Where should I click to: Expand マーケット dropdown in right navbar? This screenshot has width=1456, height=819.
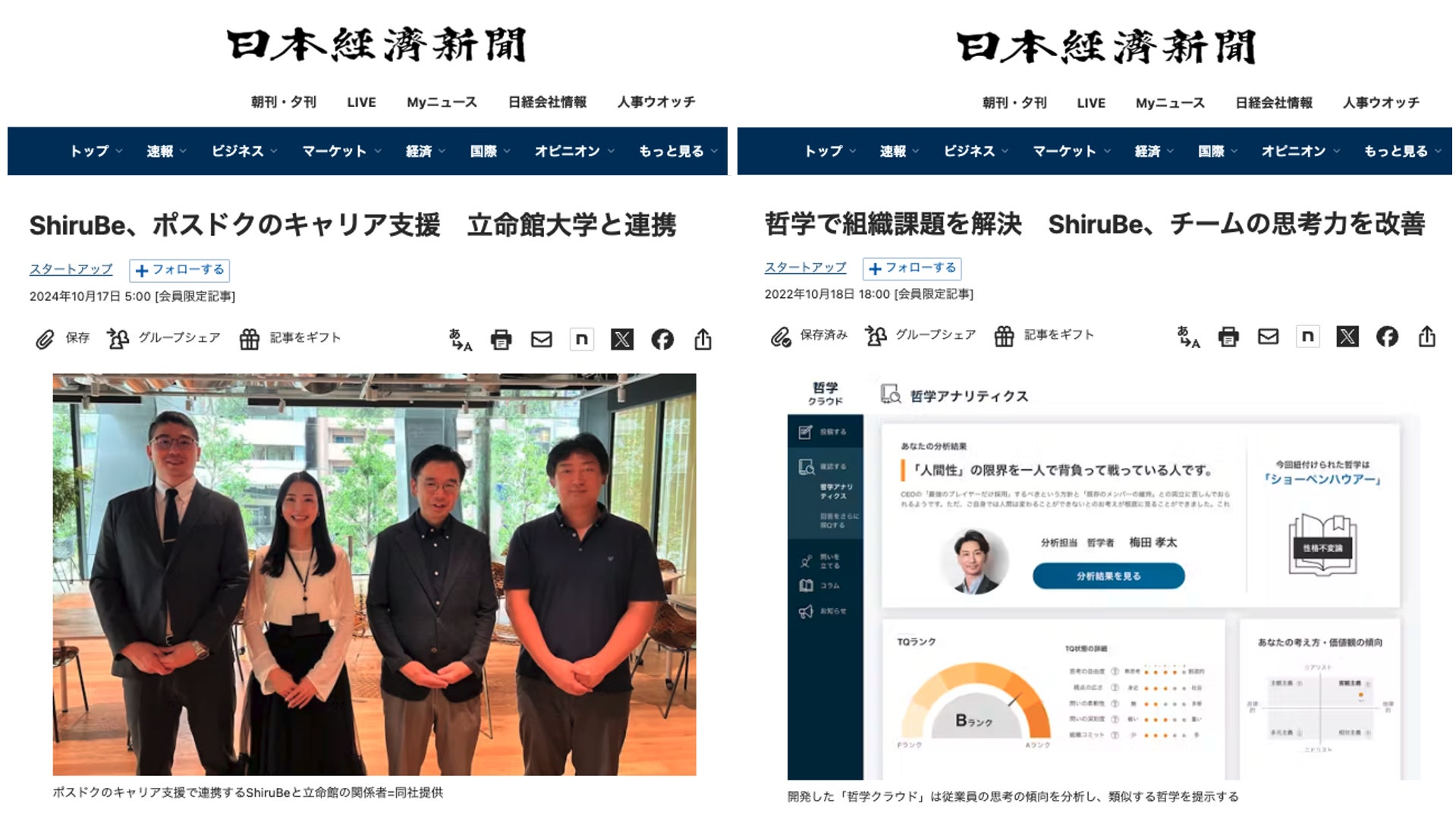click(x=1071, y=151)
